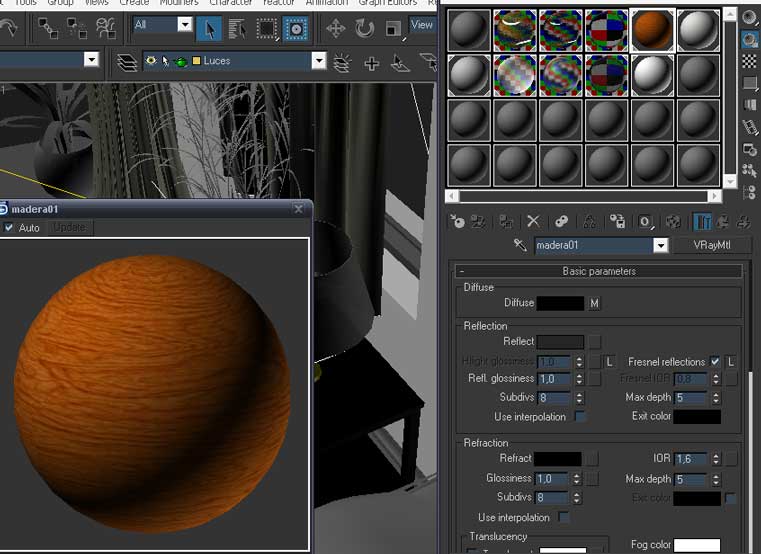Activate the Select and Scale tool

point(394,28)
